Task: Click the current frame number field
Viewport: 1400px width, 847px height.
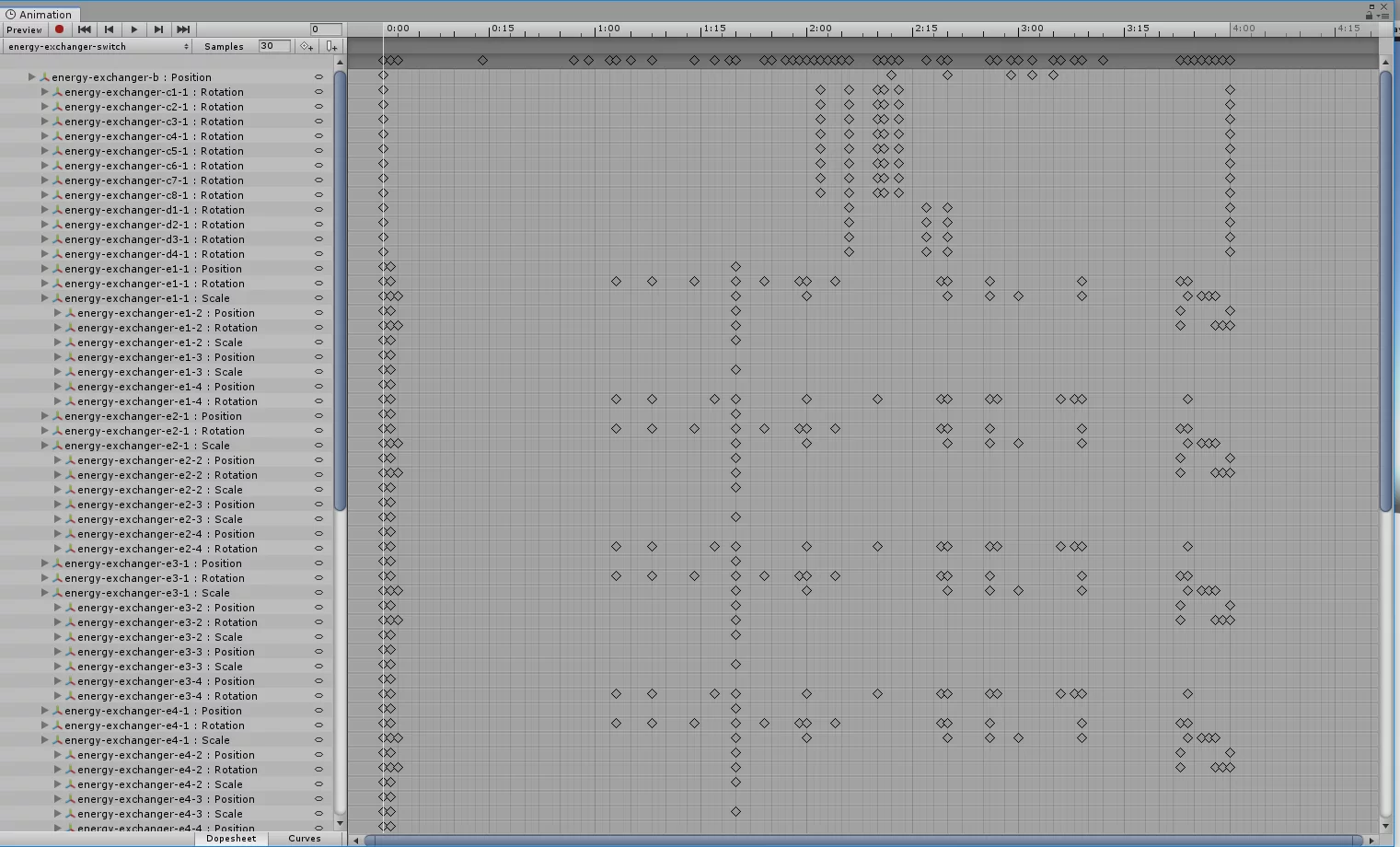Action: [x=326, y=29]
